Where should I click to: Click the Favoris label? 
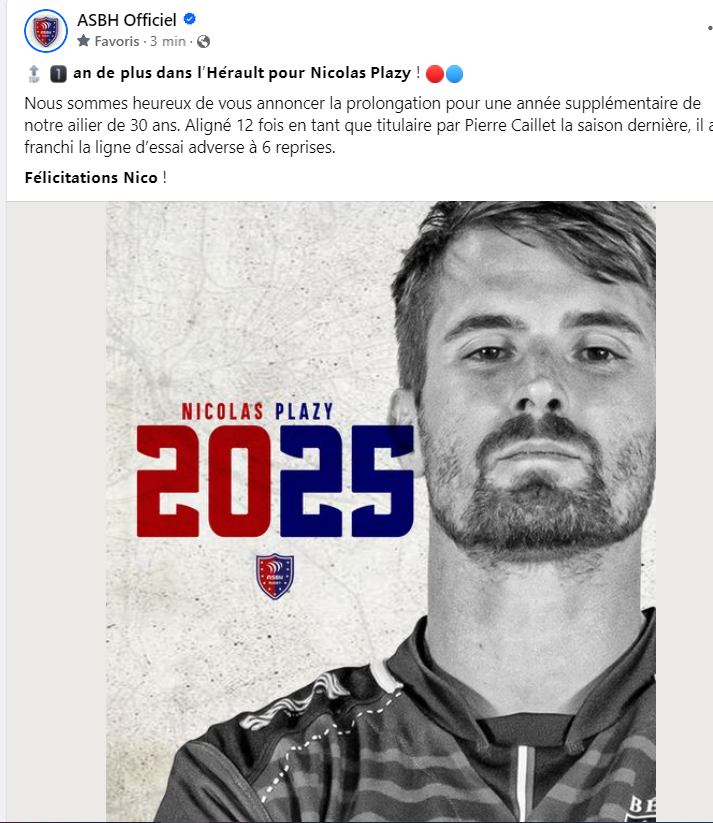(117, 41)
